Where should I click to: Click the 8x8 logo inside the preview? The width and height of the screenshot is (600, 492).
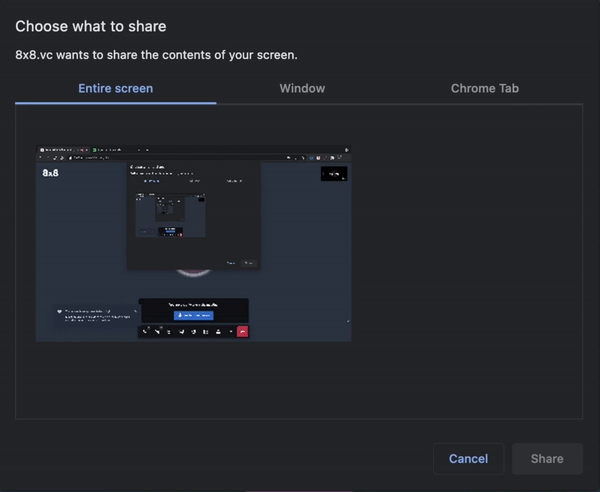[x=51, y=173]
